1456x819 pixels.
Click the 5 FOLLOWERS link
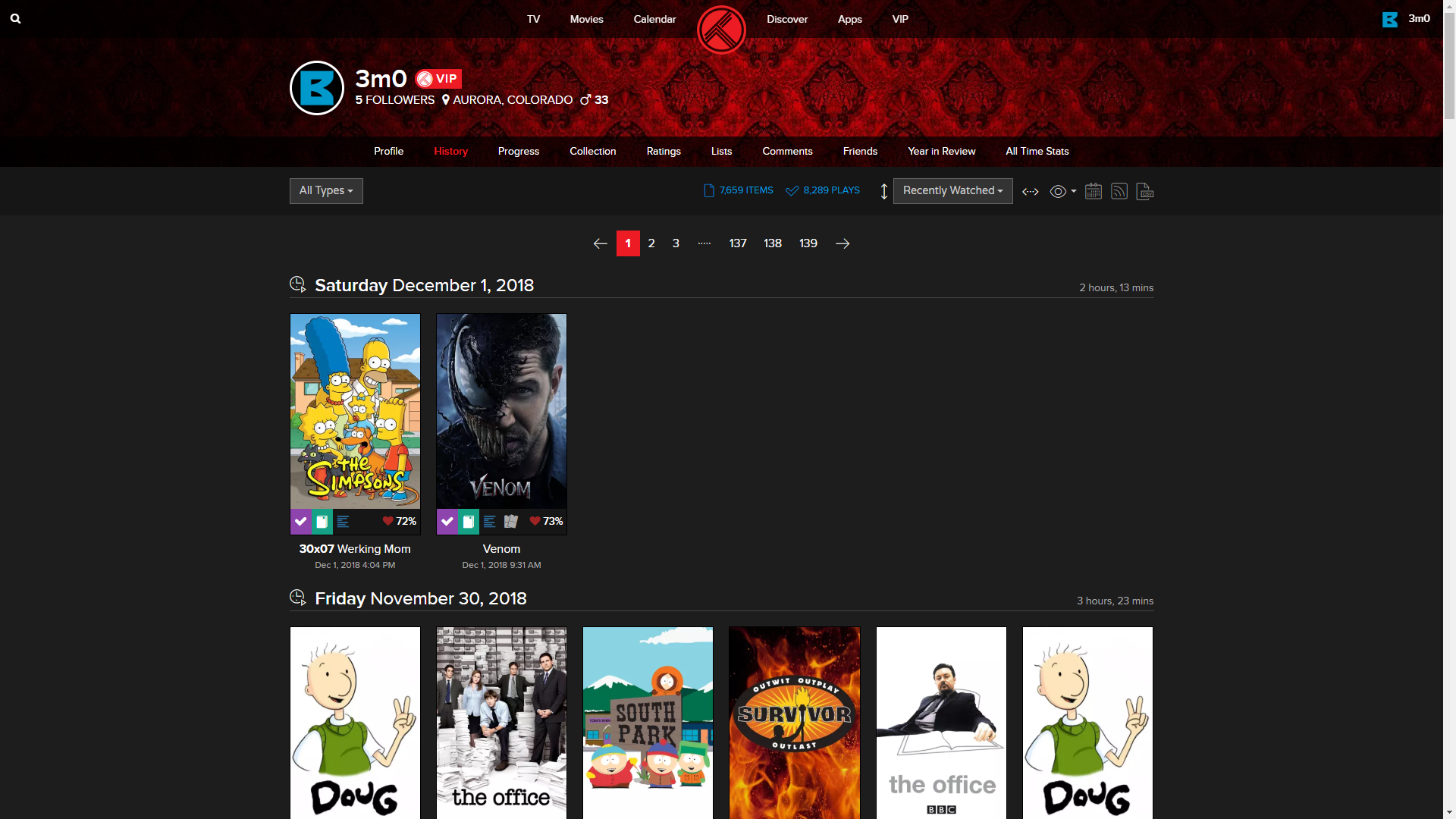coord(394,100)
